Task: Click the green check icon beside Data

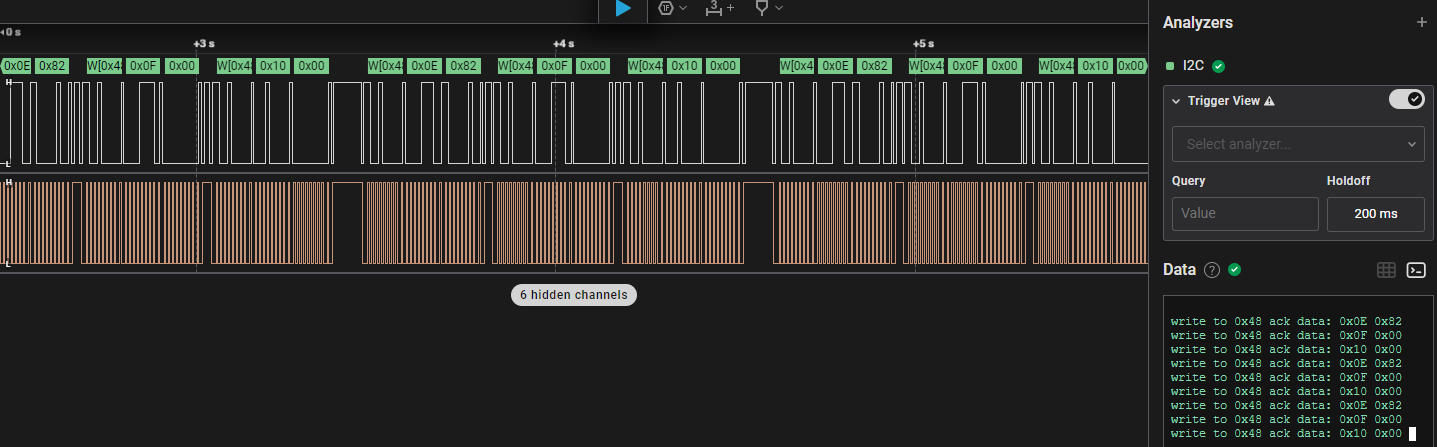Action: [x=1234, y=270]
